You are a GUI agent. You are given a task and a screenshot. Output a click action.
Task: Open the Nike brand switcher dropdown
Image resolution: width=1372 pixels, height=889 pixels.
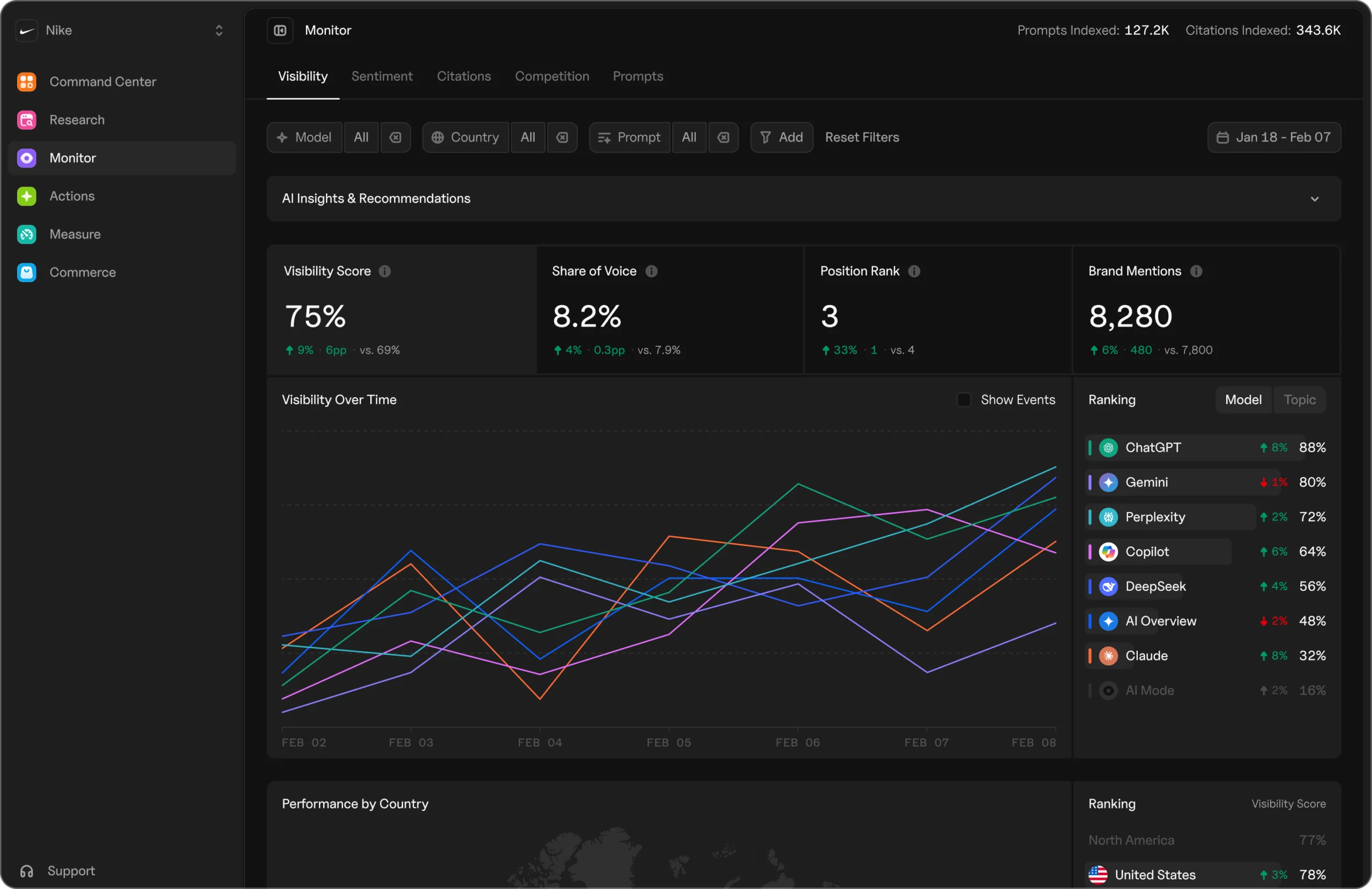pos(219,31)
